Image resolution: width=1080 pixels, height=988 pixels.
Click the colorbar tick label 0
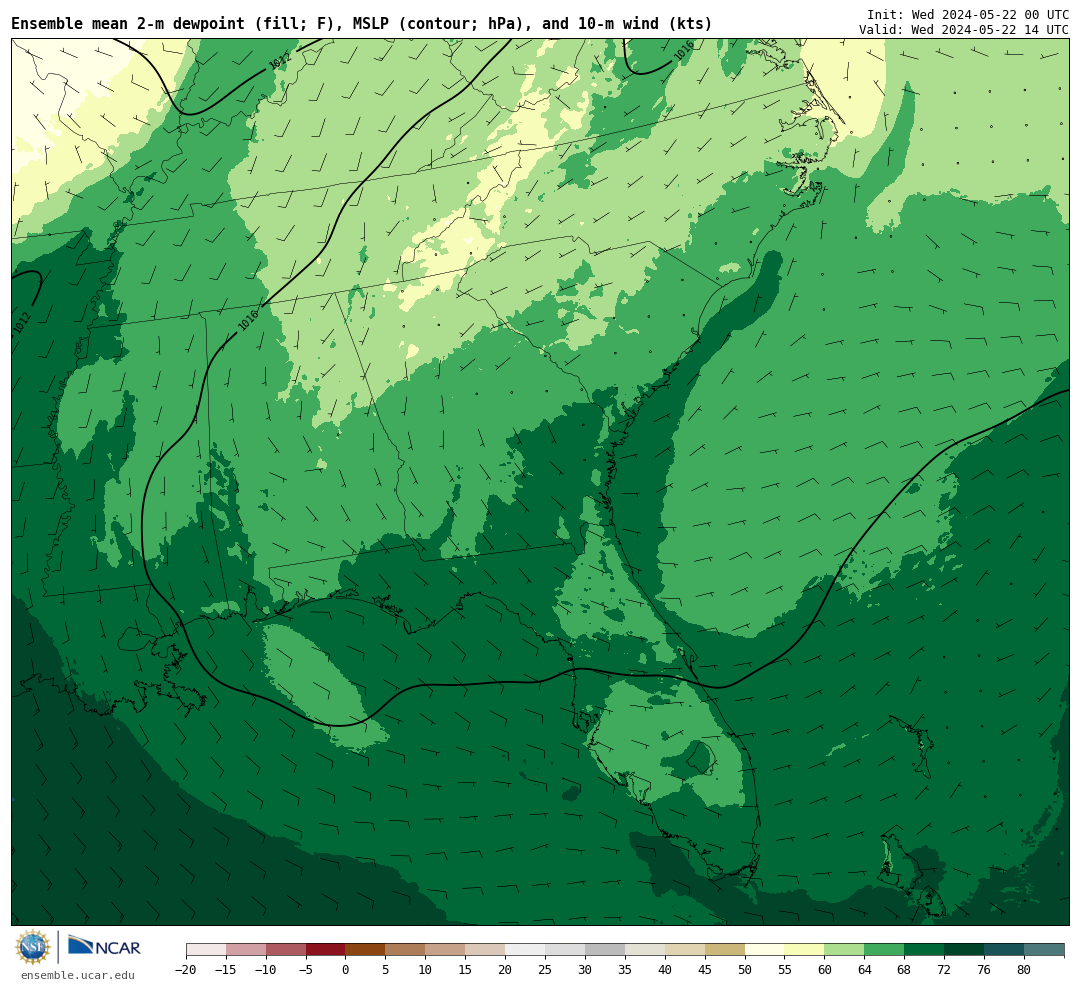coord(346,970)
